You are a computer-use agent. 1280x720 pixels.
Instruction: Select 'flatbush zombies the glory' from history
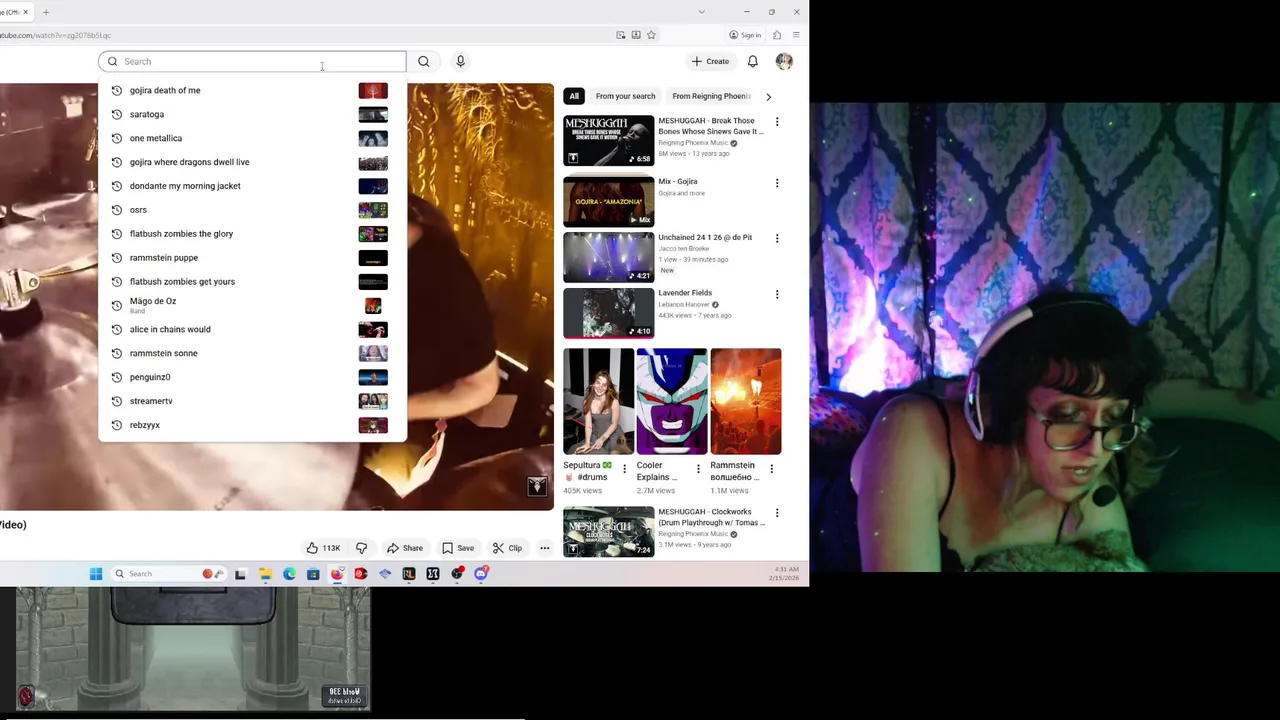252,234
